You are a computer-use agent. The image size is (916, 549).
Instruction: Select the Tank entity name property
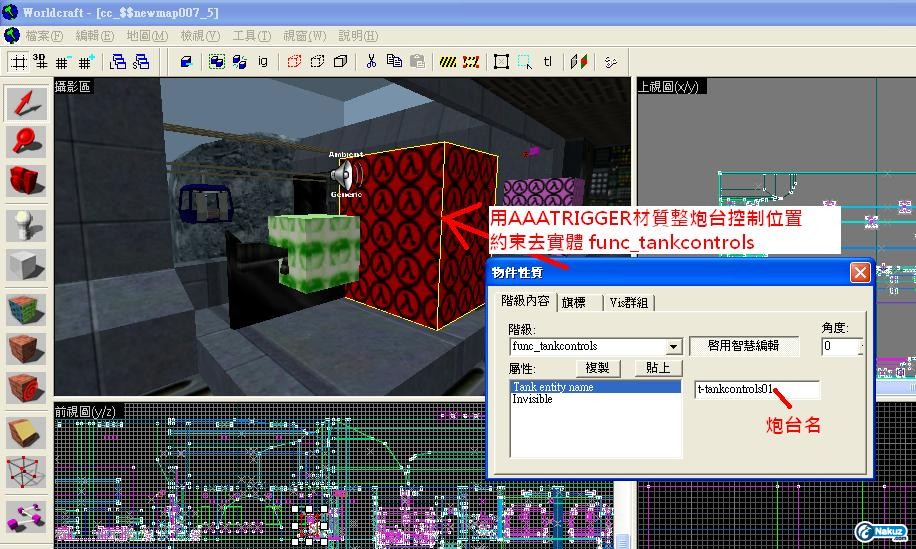pyautogui.click(x=595, y=387)
